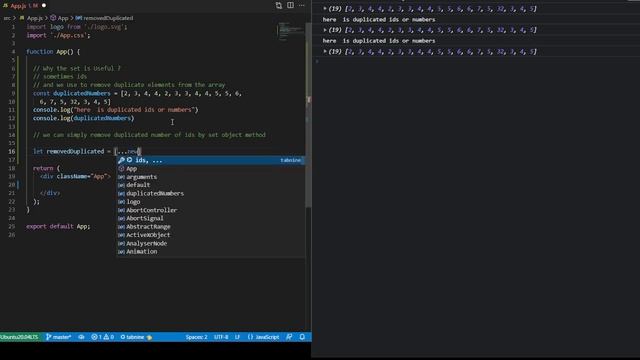Screen dimensions: 640x360
Task: Pick 'AbortController' suggestion
Action: click(x=211, y=210)
